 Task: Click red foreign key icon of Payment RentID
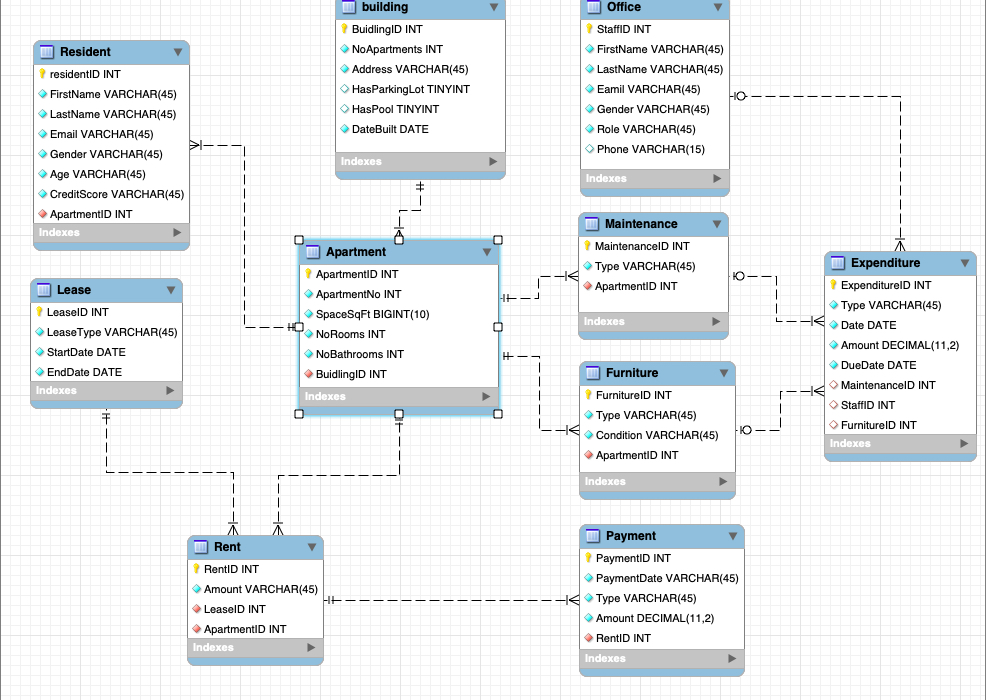click(x=589, y=638)
